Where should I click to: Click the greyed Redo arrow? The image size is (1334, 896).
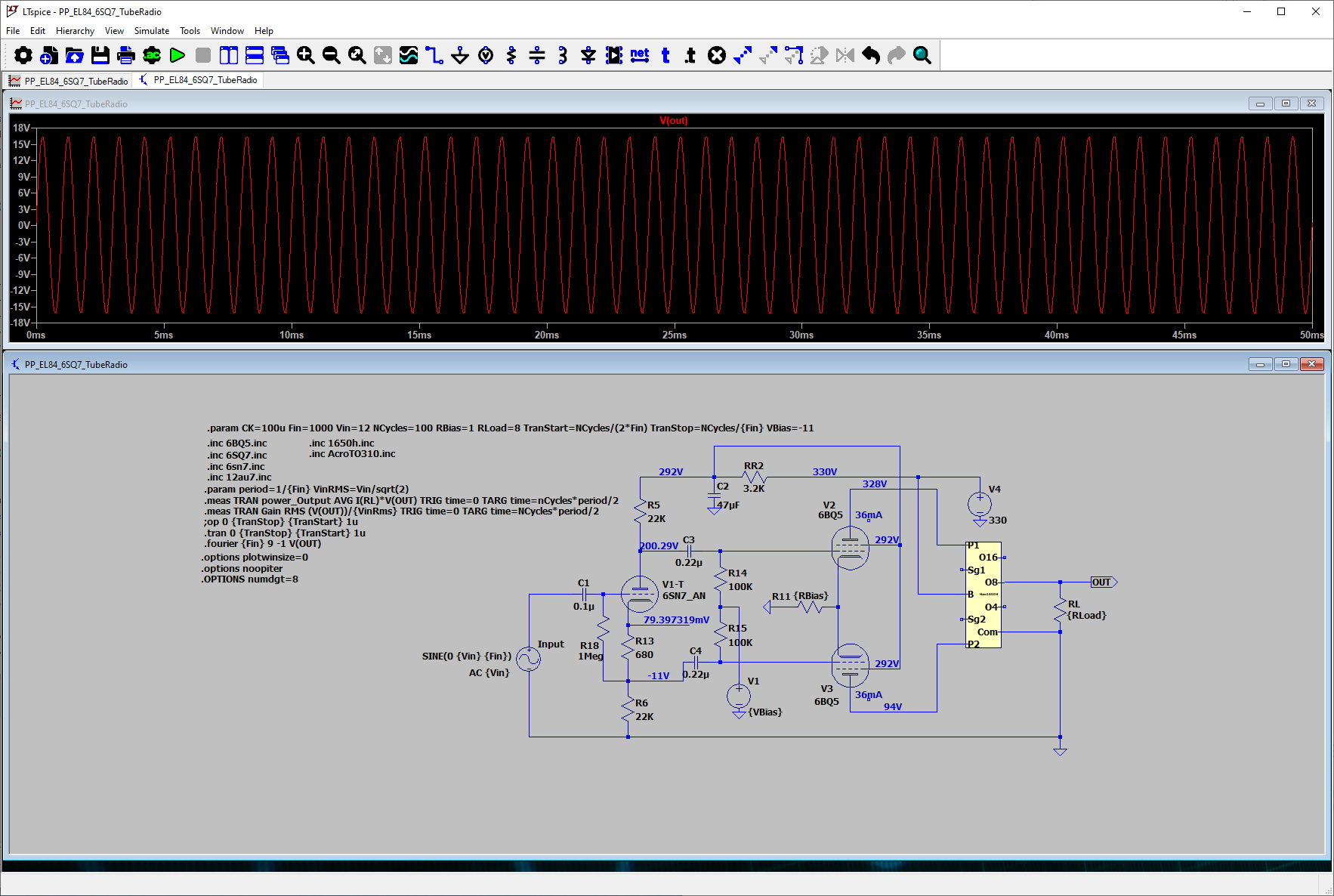click(897, 55)
